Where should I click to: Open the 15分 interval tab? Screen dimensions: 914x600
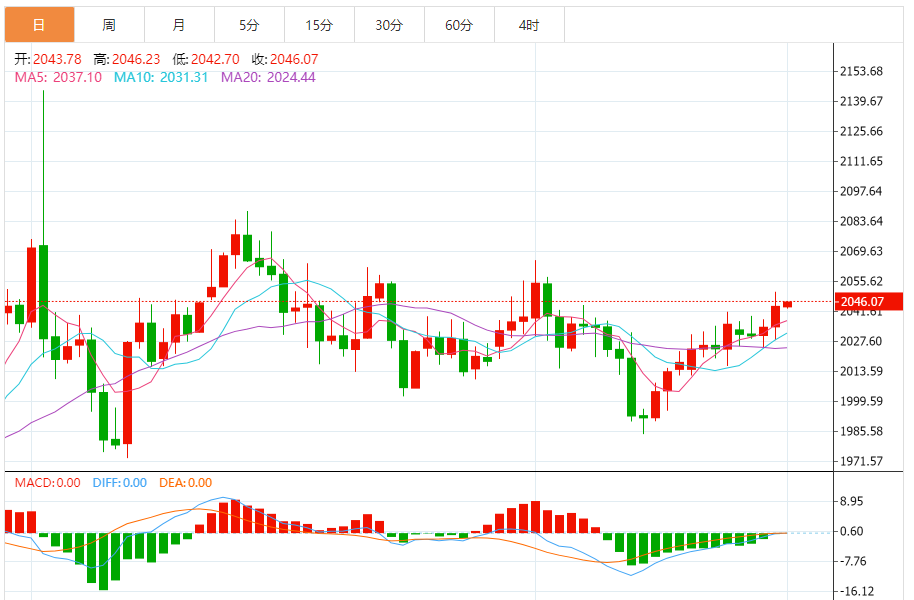[x=319, y=24]
